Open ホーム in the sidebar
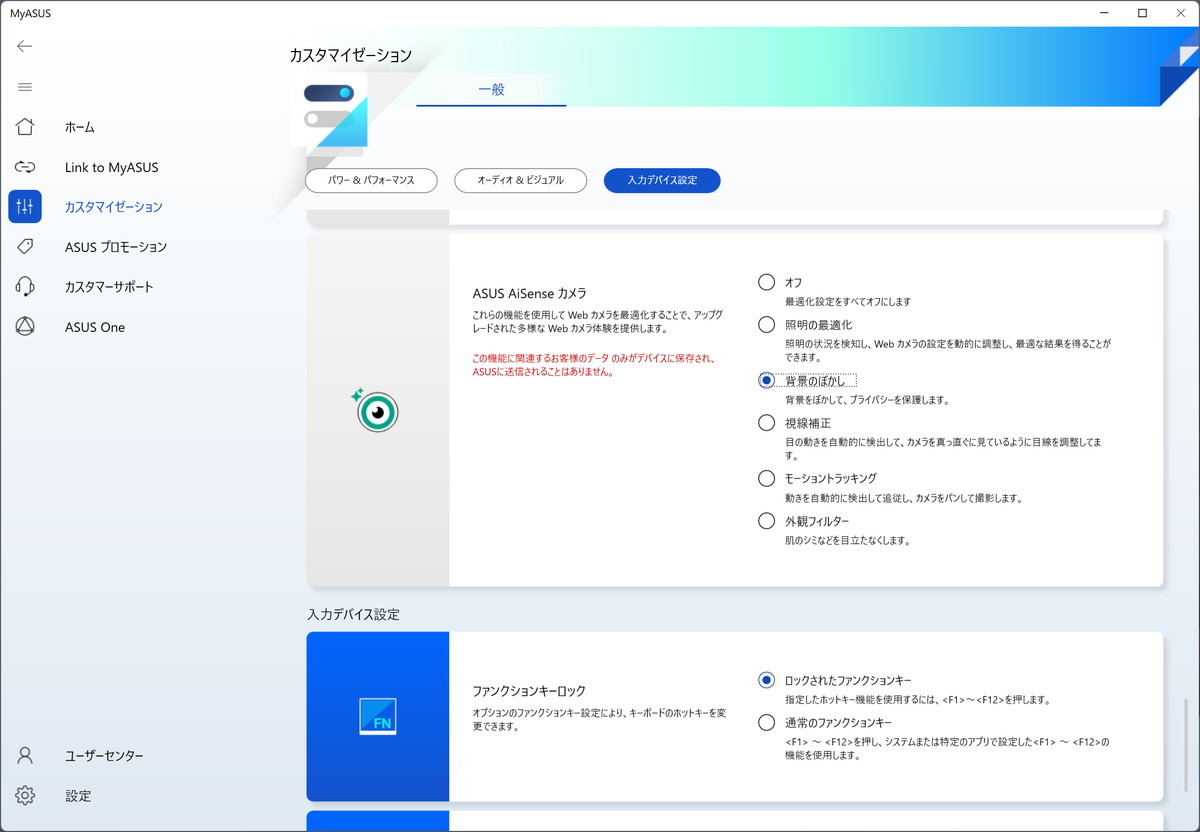The height and width of the screenshot is (832, 1200). coord(80,127)
